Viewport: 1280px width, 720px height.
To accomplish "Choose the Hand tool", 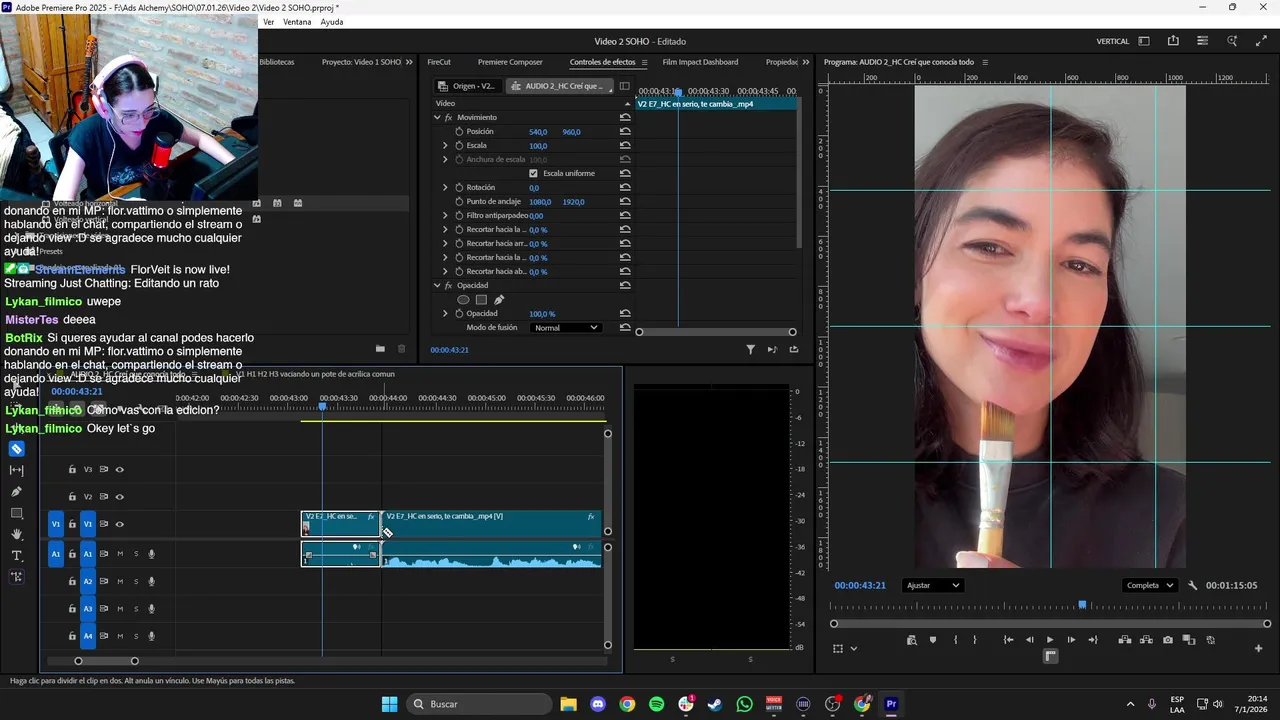I will 16,534.
